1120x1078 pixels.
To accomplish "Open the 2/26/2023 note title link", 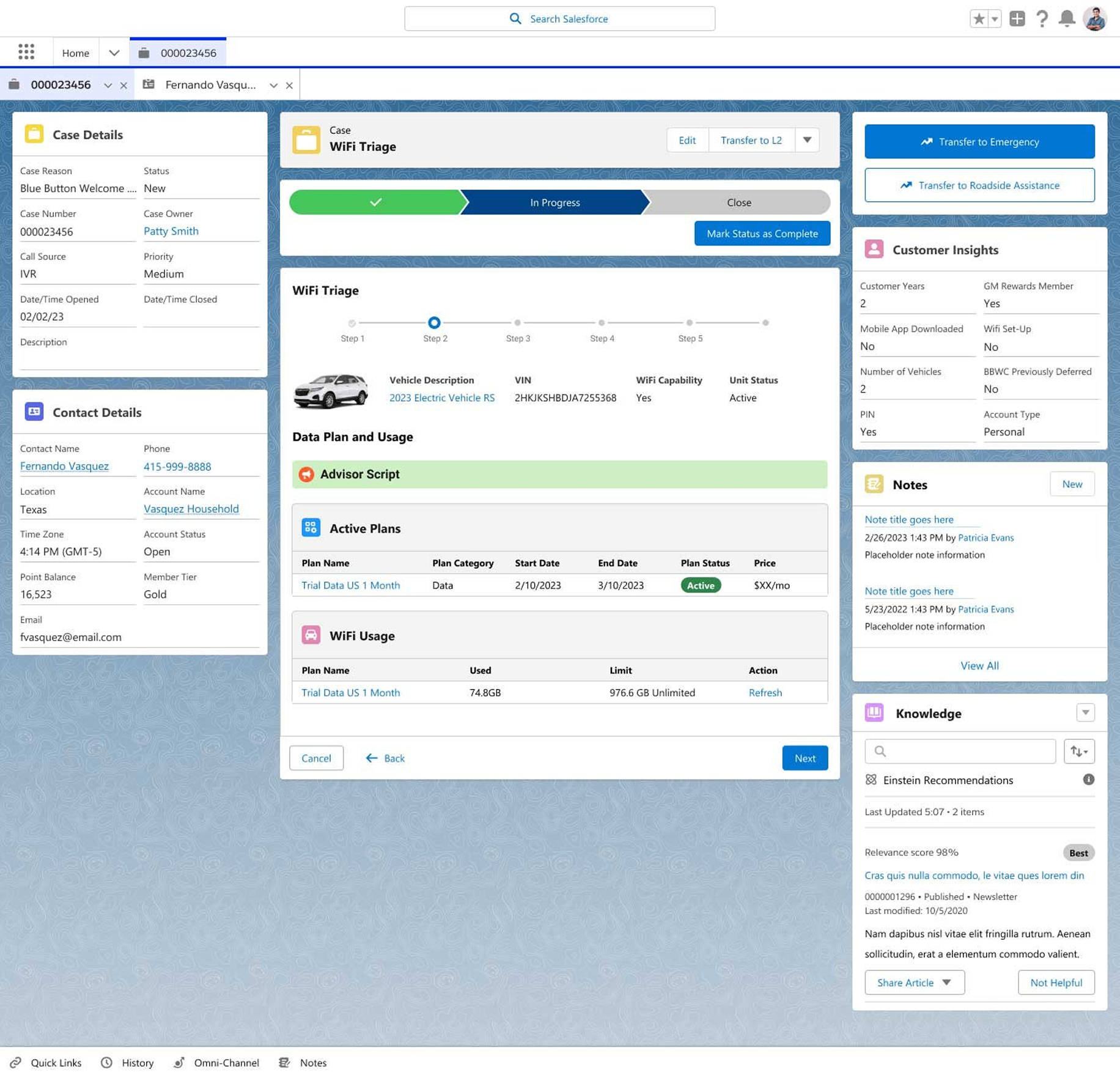I will coord(908,519).
